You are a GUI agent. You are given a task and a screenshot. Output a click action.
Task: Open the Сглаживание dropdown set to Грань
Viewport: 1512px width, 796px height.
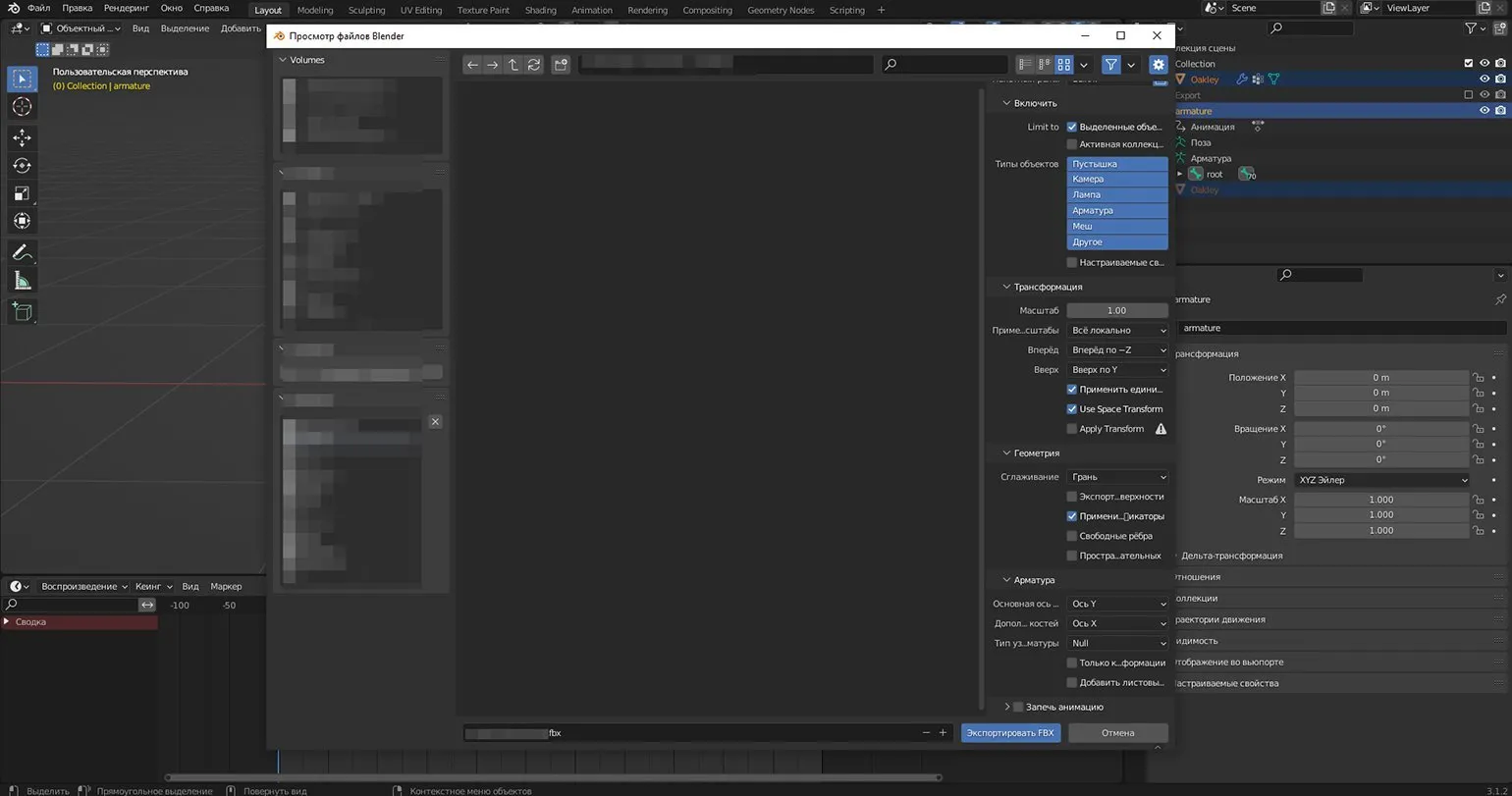pyautogui.click(x=1117, y=477)
